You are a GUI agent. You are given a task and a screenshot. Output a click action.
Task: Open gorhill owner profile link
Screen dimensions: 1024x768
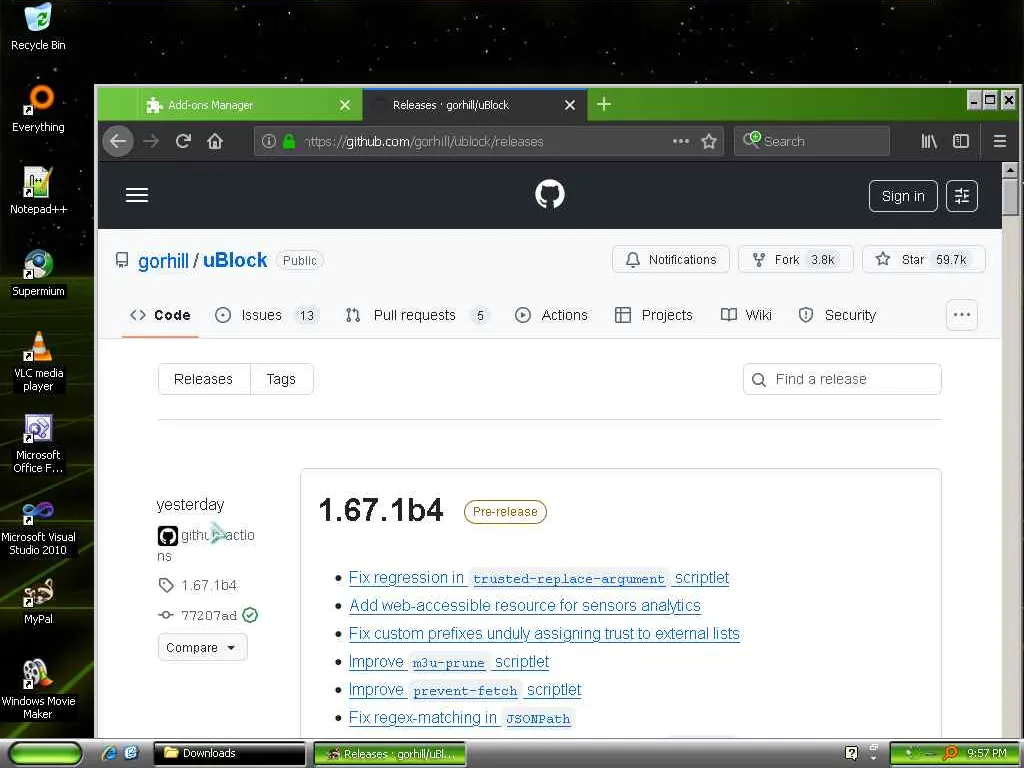tap(163, 261)
